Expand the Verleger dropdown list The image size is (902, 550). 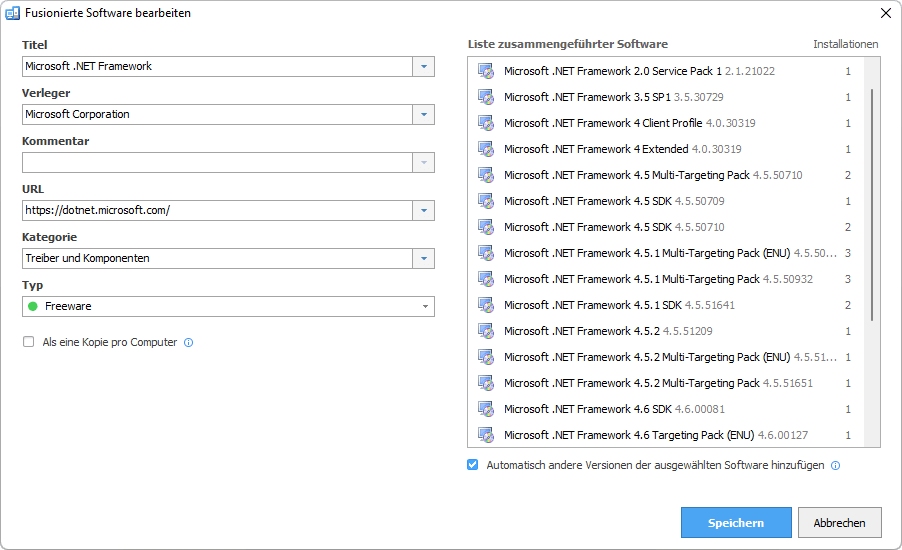click(x=424, y=114)
